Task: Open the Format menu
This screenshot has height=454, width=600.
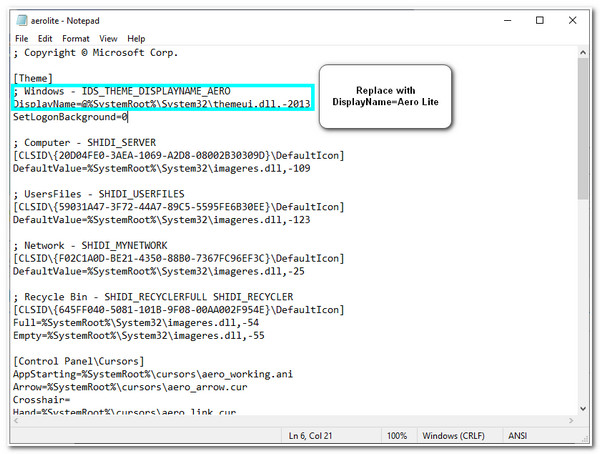Action: click(76, 39)
